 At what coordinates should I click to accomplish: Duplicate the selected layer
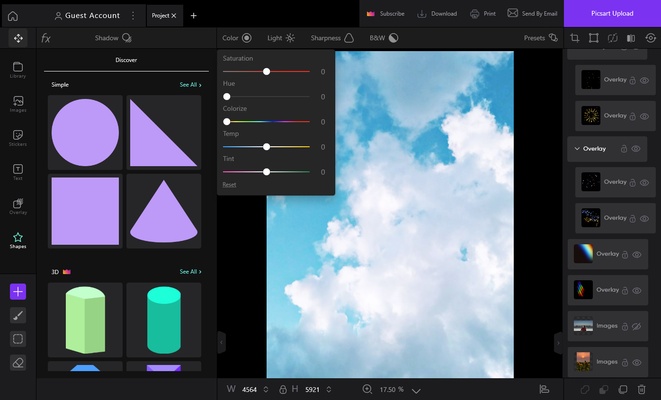(623, 389)
